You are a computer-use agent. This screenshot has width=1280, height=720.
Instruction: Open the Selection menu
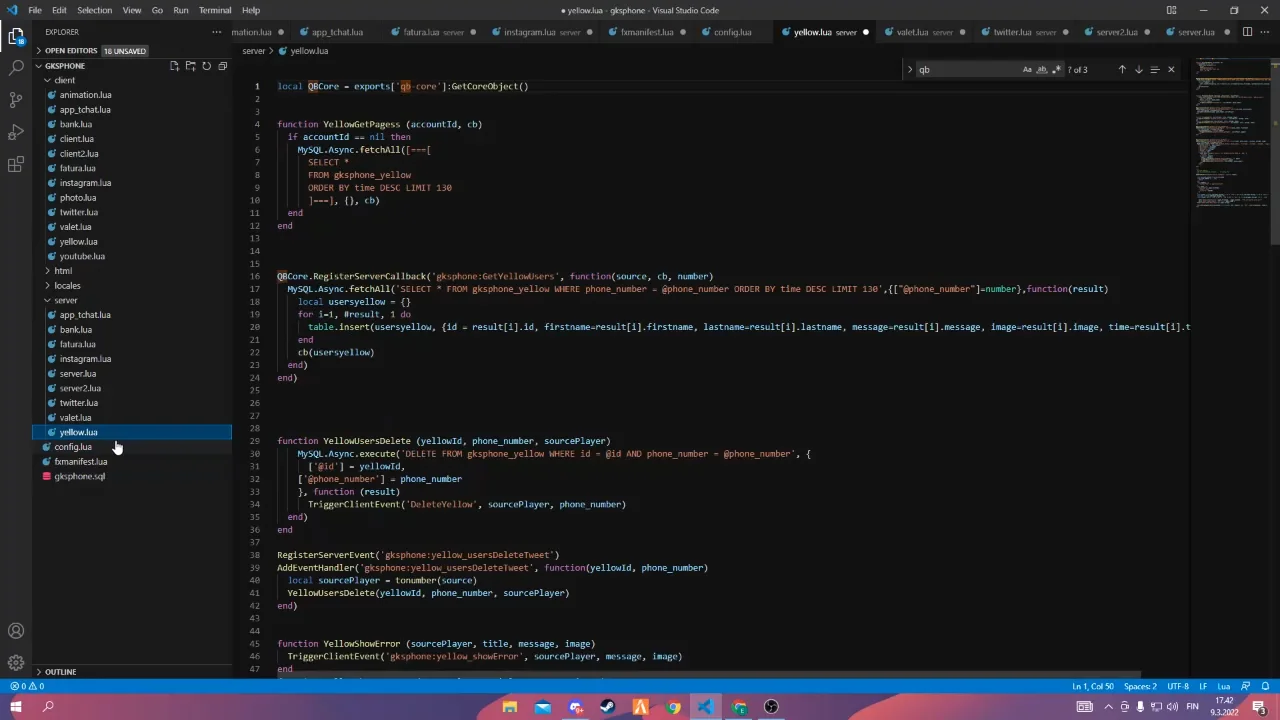(x=94, y=10)
